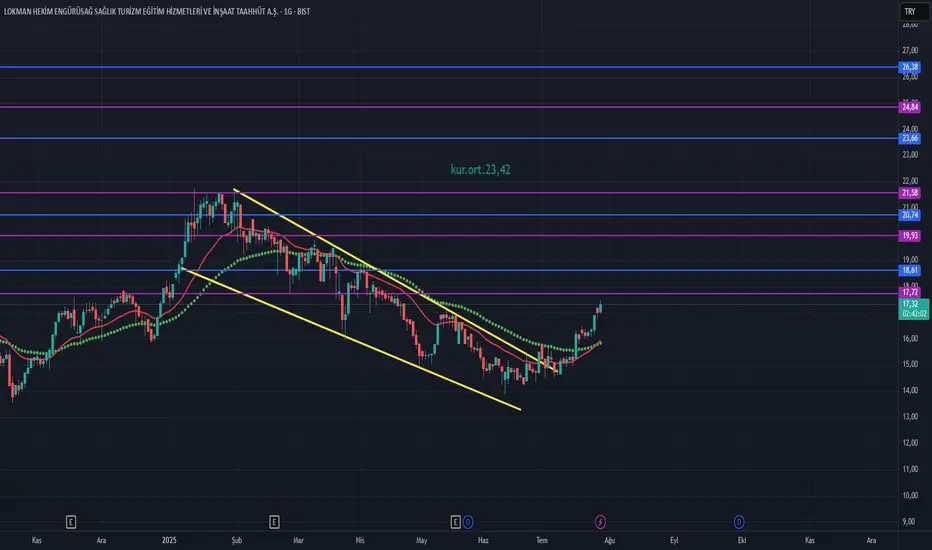Click the May month label on time axis
This screenshot has height=550, width=932.
click(421, 540)
